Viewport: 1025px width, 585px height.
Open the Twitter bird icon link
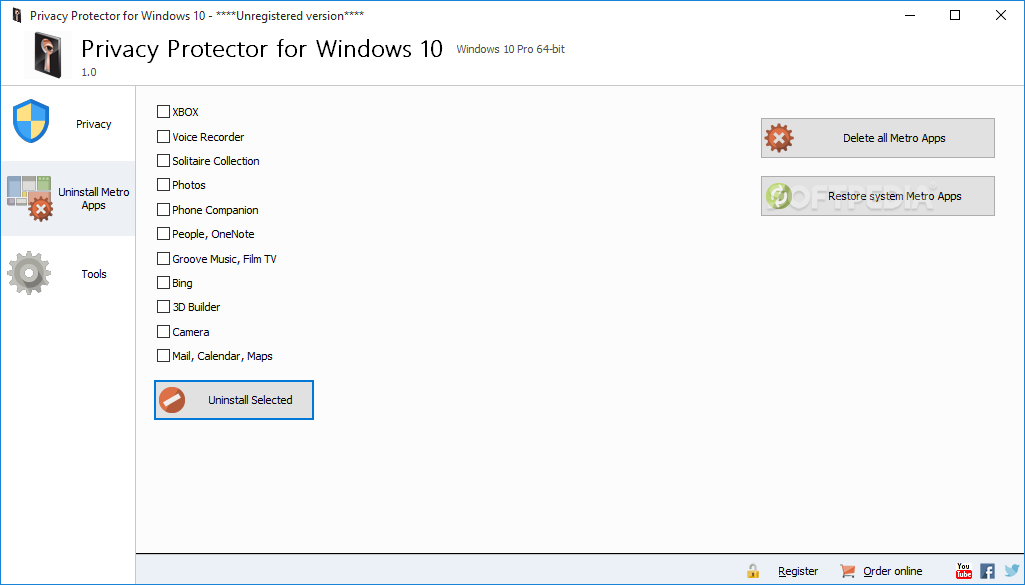(x=1011, y=571)
